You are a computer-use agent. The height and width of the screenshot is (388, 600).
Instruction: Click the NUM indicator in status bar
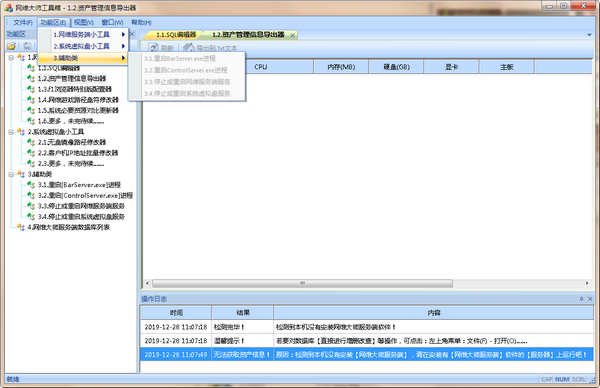pyautogui.click(x=562, y=379)
